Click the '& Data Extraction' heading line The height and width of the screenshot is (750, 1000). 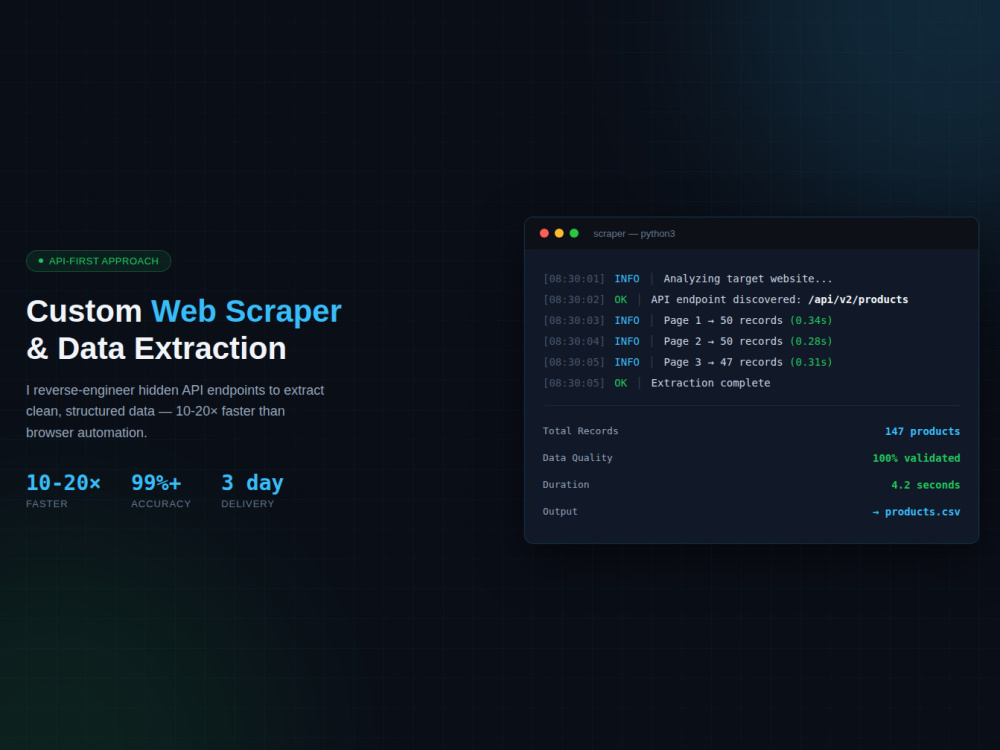(156, 348)
